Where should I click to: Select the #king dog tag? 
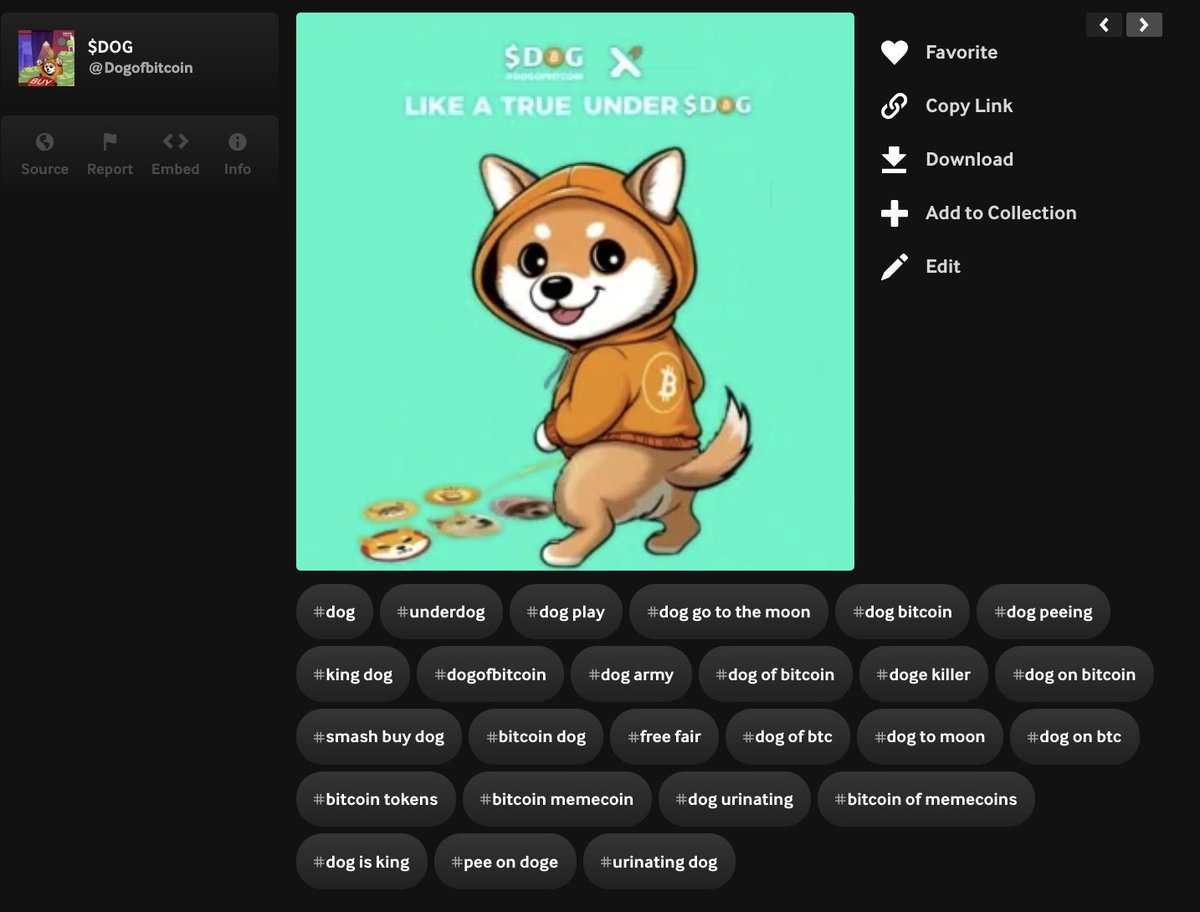[353, 674]
